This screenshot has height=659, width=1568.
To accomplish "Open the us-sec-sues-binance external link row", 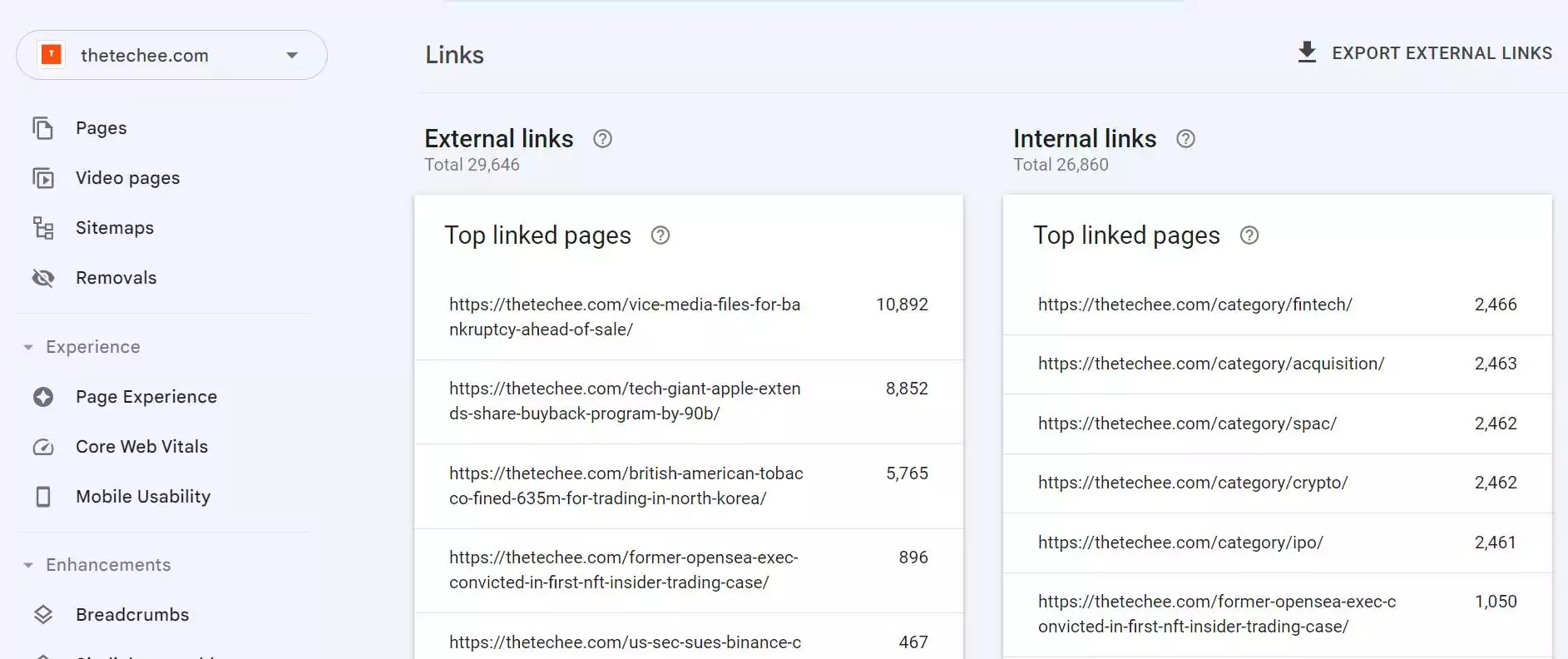I will point(689,637).
